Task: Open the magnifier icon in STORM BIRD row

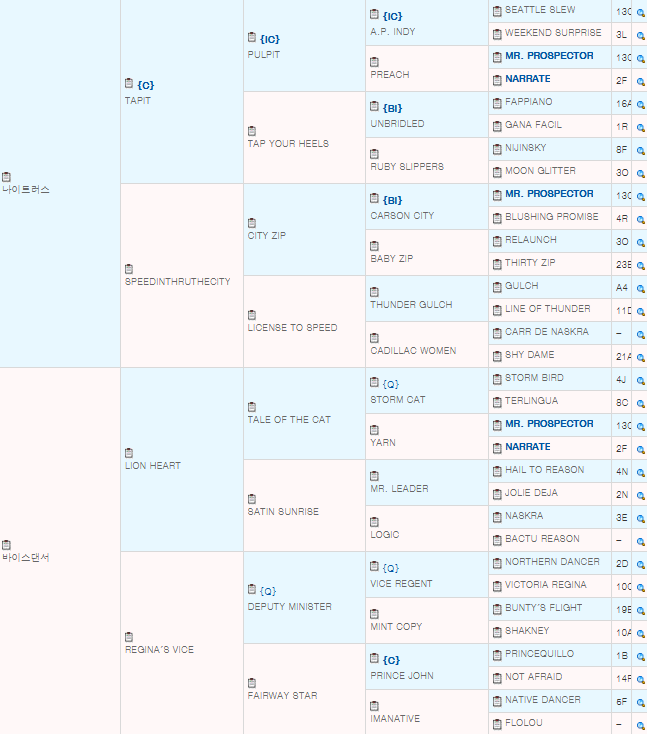Action: (x=640, y=381)
